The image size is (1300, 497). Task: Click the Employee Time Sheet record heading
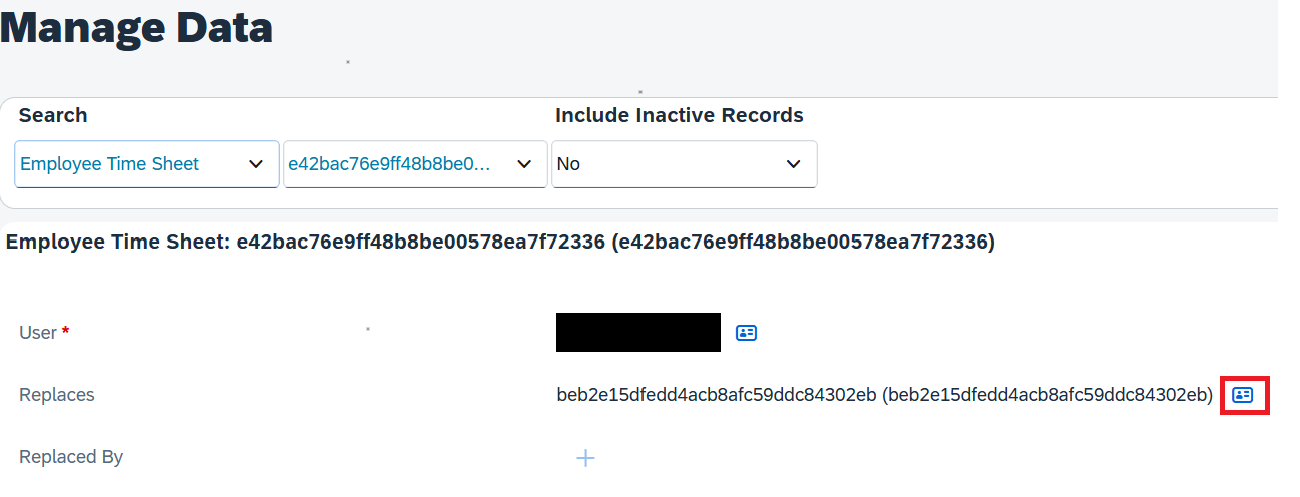coord(500,242)
